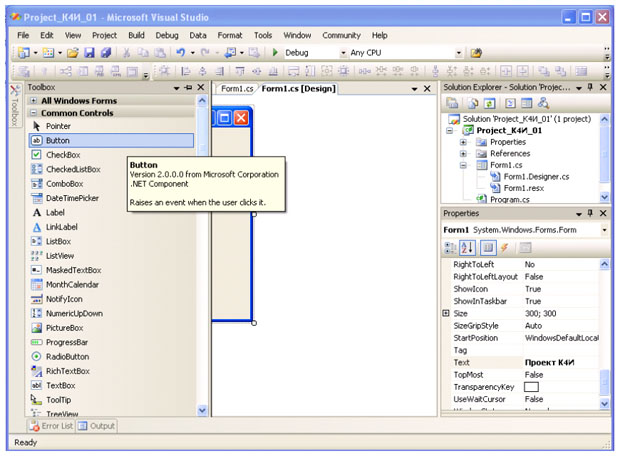Open the Debug configuration dropdown
Image resolution: width=620 pixels, height=456 pixels.
click(343, 53)
